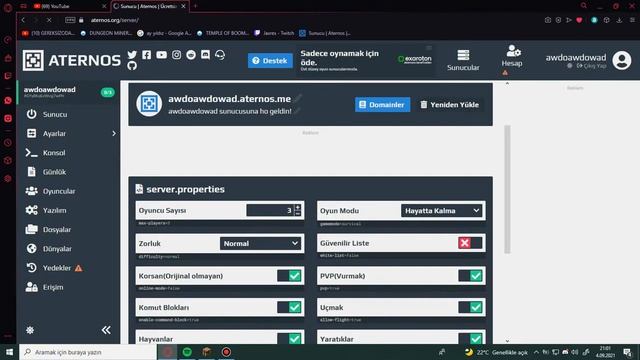This screenshot has height=360, width=640.
Task: Click the Aternos logo
Action: tap(71, 60)
